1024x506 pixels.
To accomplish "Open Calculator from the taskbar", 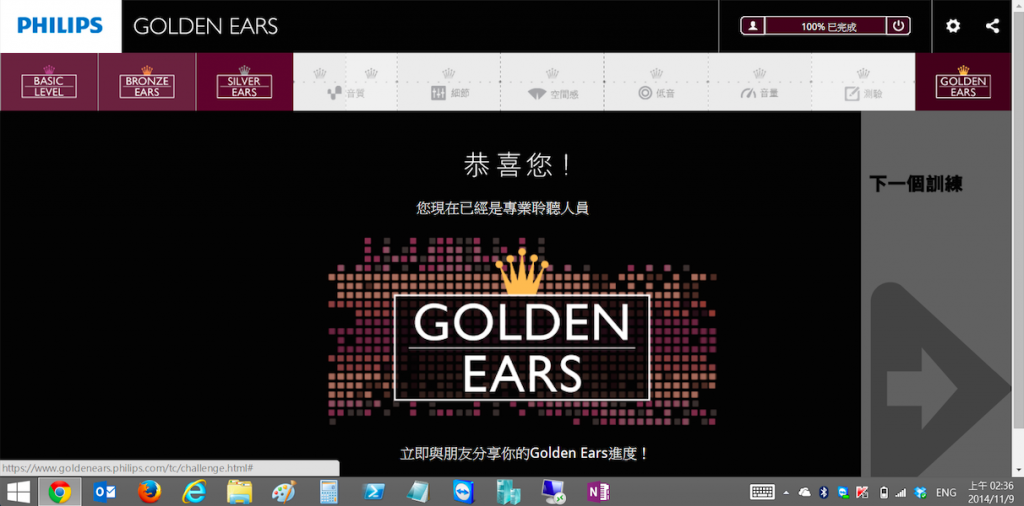I will pos(328,492).
